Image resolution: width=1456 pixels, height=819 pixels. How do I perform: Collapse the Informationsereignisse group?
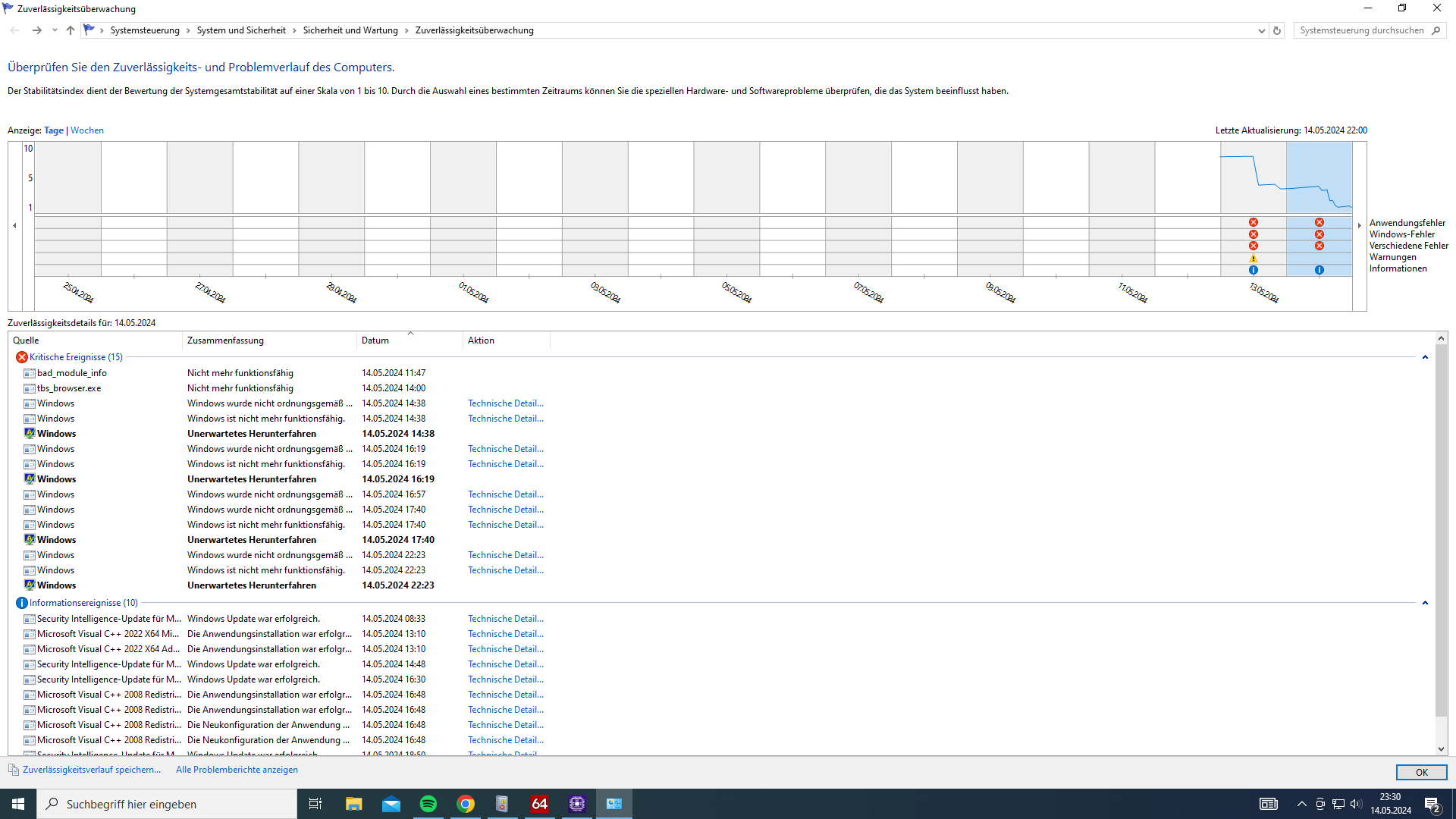point(1425,603)
